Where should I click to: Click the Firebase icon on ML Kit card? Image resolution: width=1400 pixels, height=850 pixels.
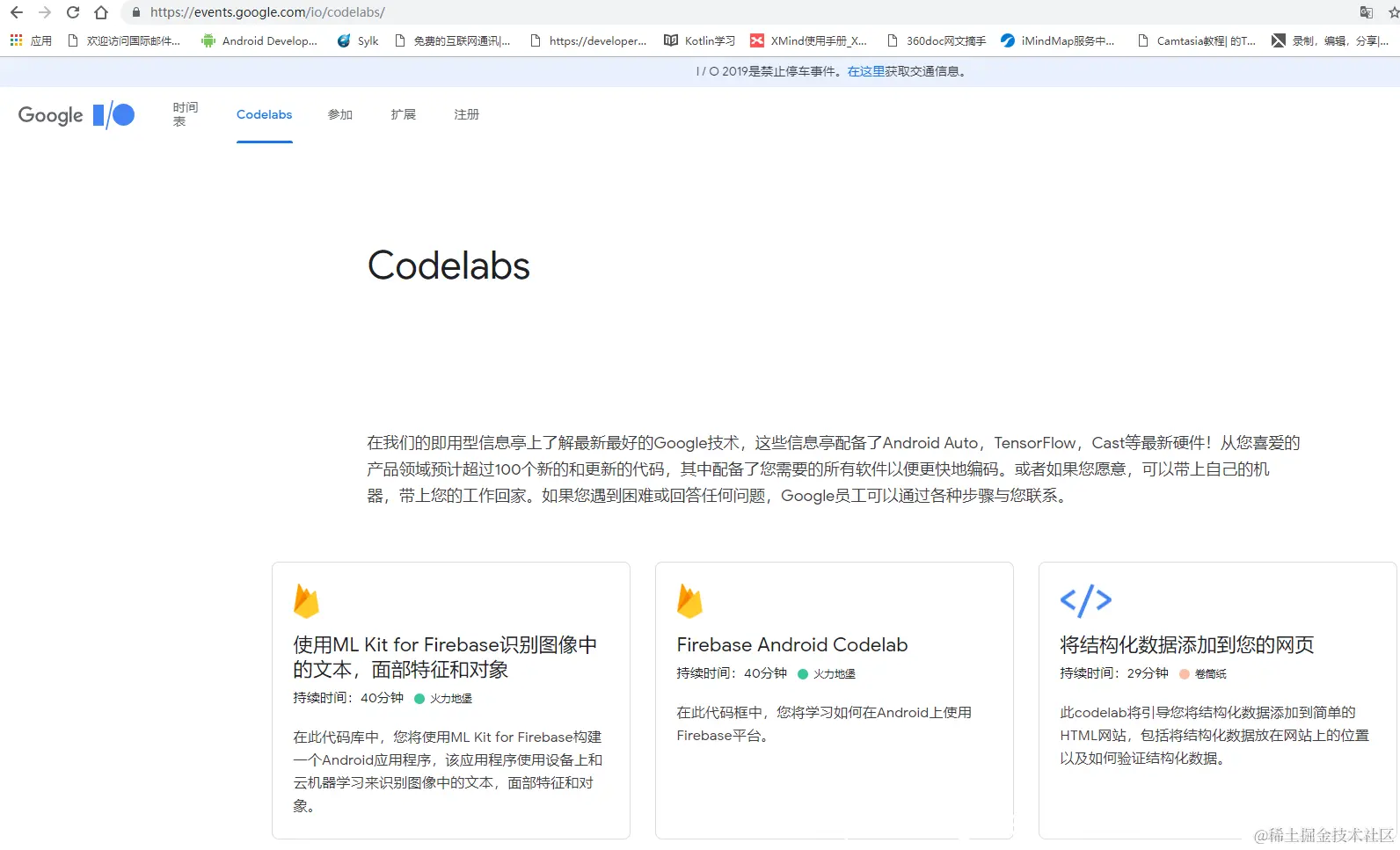point(306,600)
